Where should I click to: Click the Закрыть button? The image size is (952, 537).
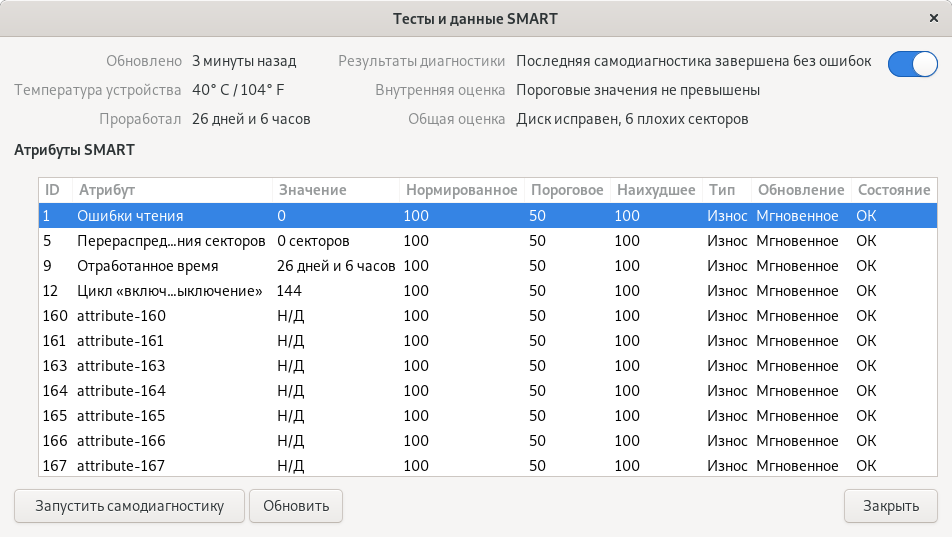(890, 505)
